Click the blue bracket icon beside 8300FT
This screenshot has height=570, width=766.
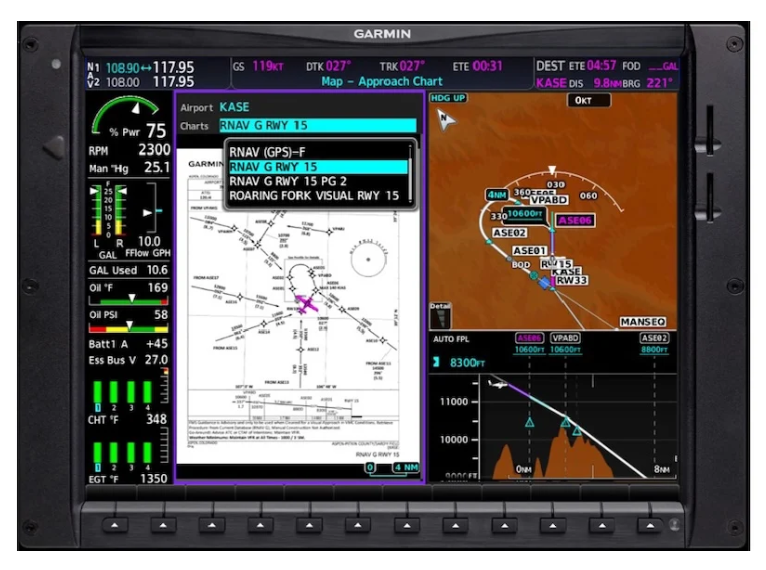tap(436, 362)
